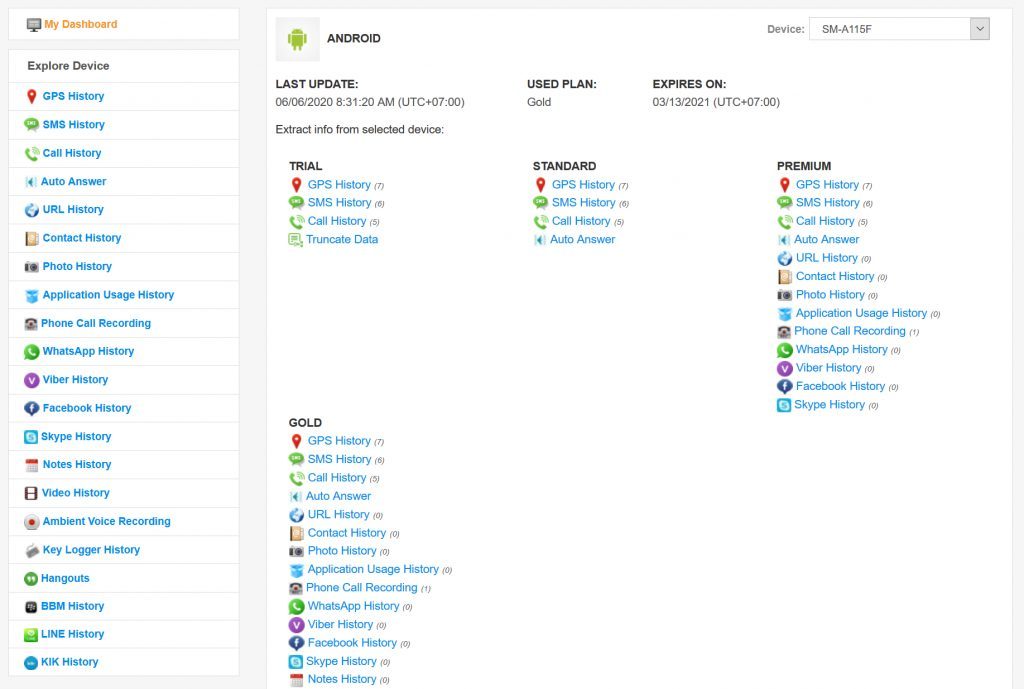Open URL History link under PREMIUM
1024x689 pixels.
[827, 257]
